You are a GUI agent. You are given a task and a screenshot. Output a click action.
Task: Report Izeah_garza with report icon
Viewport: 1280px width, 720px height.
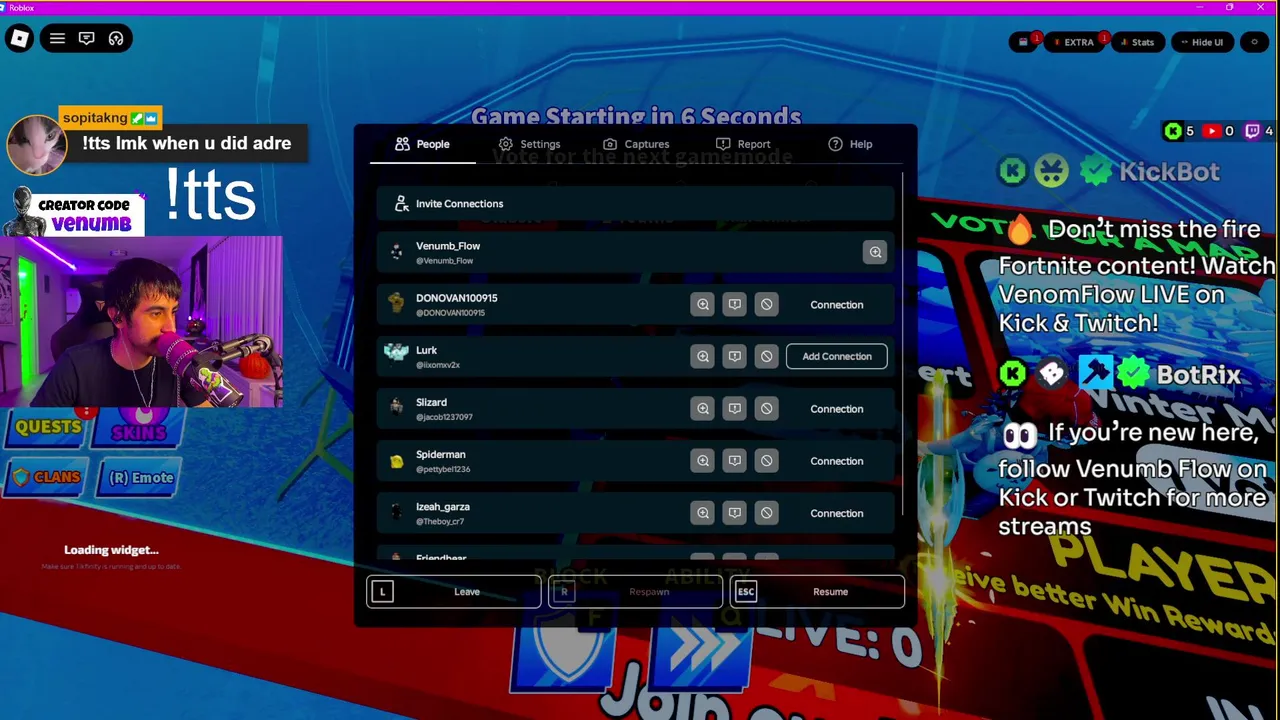735,512
